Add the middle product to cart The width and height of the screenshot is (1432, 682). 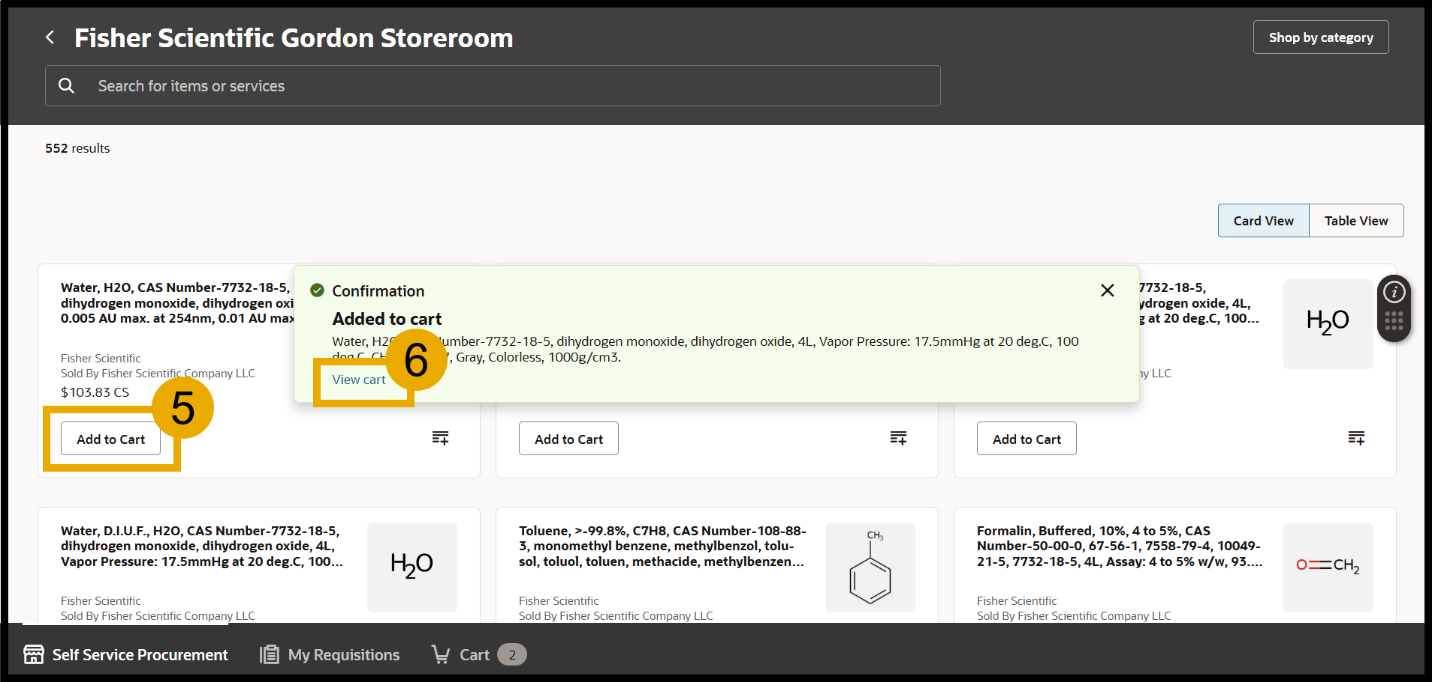(568, 437)
